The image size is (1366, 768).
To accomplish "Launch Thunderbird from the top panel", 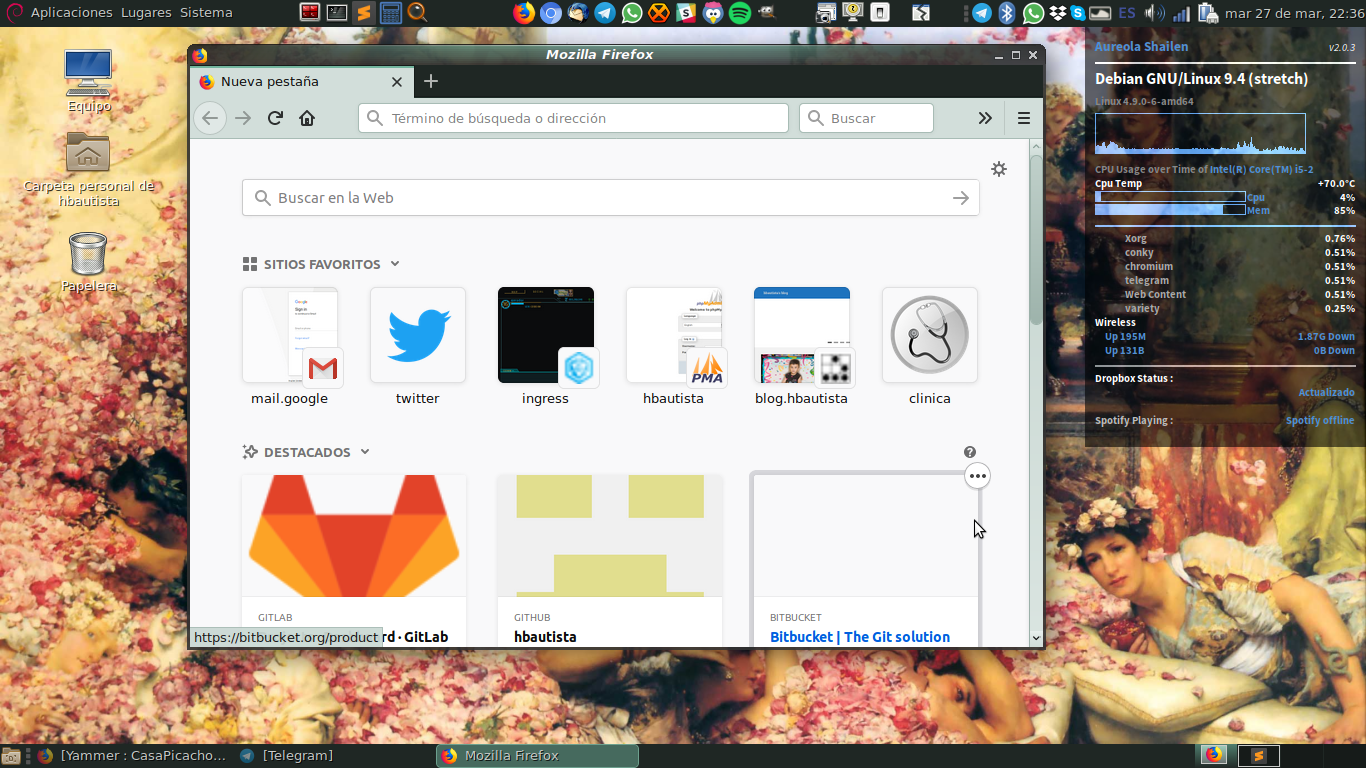I will click(x=578, y=13).
